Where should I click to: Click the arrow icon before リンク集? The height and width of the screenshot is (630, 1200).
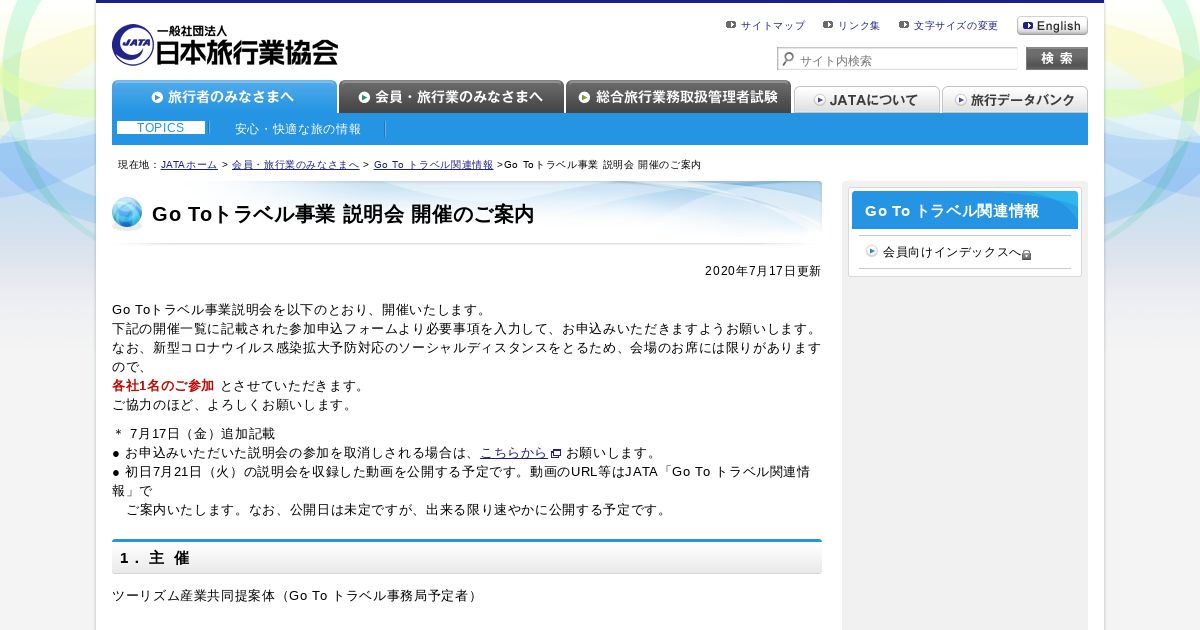click(x=828, y=25)
